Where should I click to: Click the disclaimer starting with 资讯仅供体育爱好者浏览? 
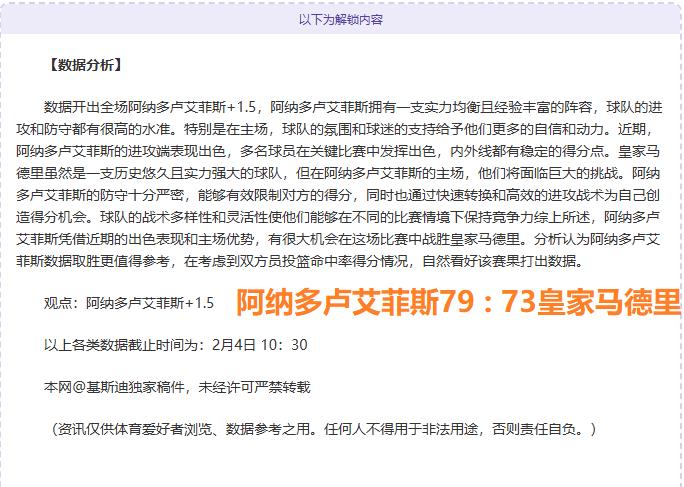coord(322,429)
